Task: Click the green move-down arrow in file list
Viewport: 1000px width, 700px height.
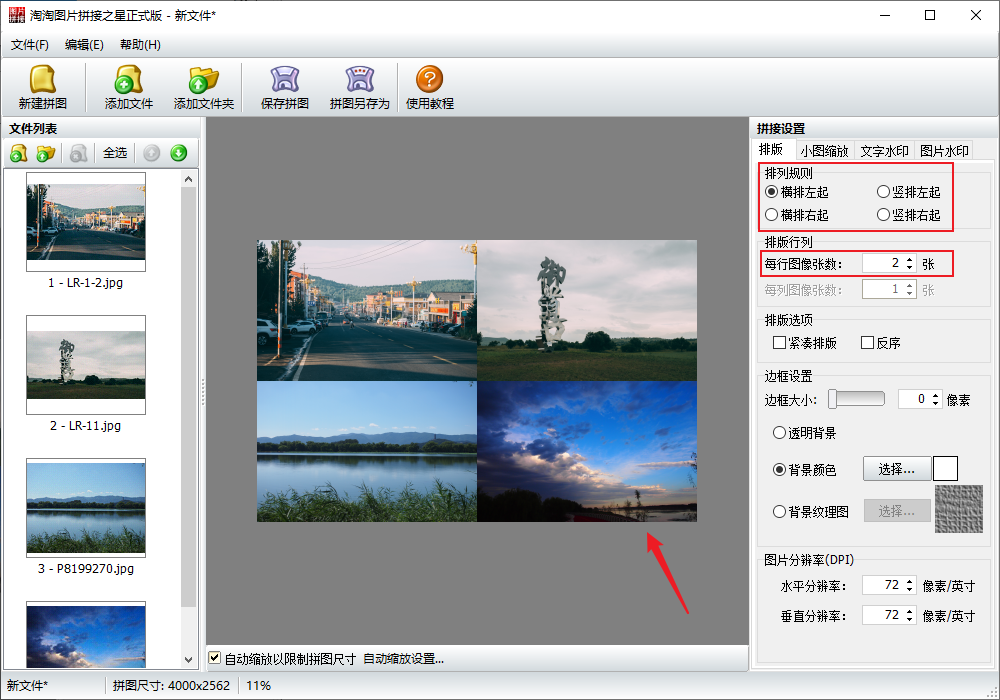Action: (x=178, y=153)
